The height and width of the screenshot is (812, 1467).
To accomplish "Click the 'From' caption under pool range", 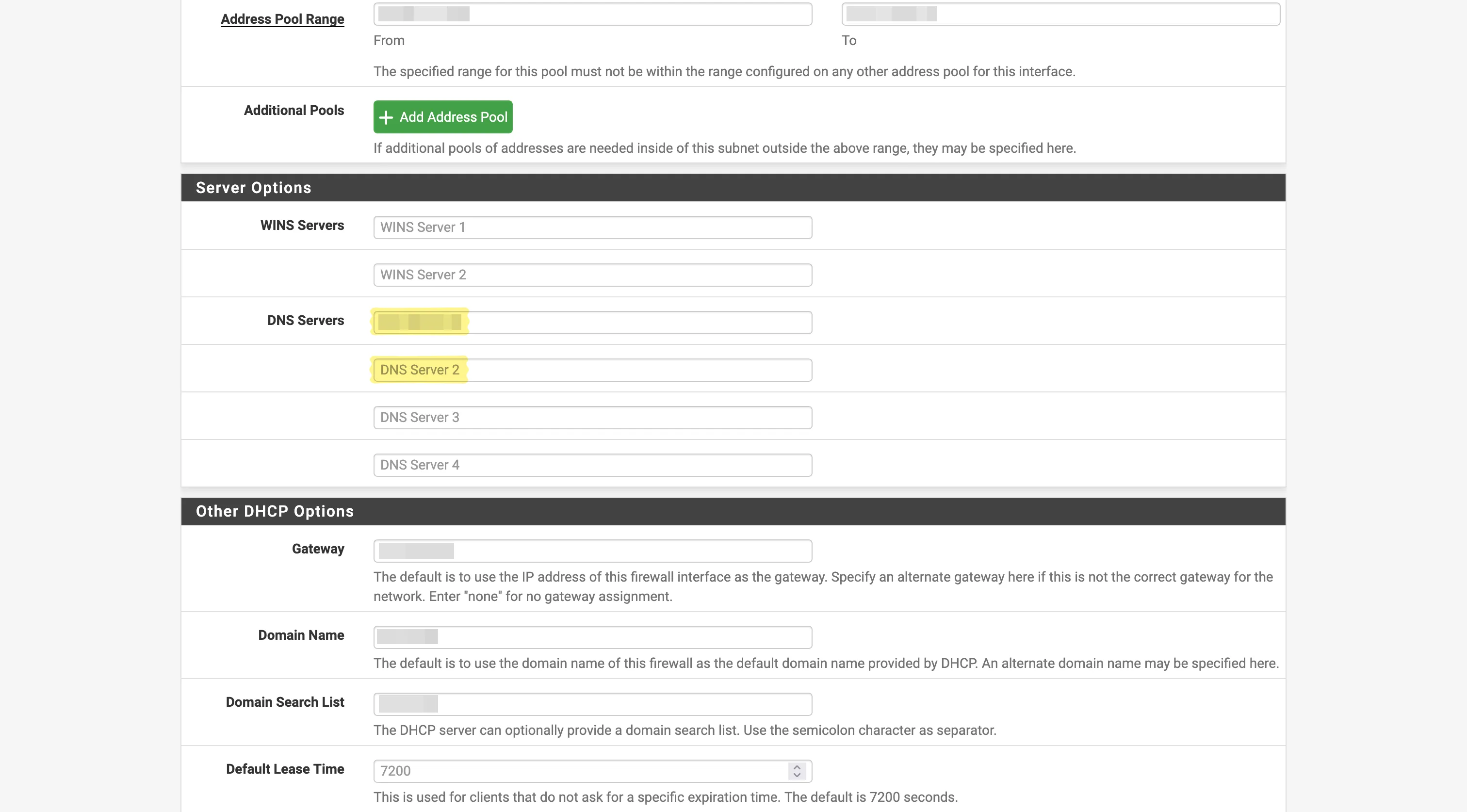I will pos(389,40).
